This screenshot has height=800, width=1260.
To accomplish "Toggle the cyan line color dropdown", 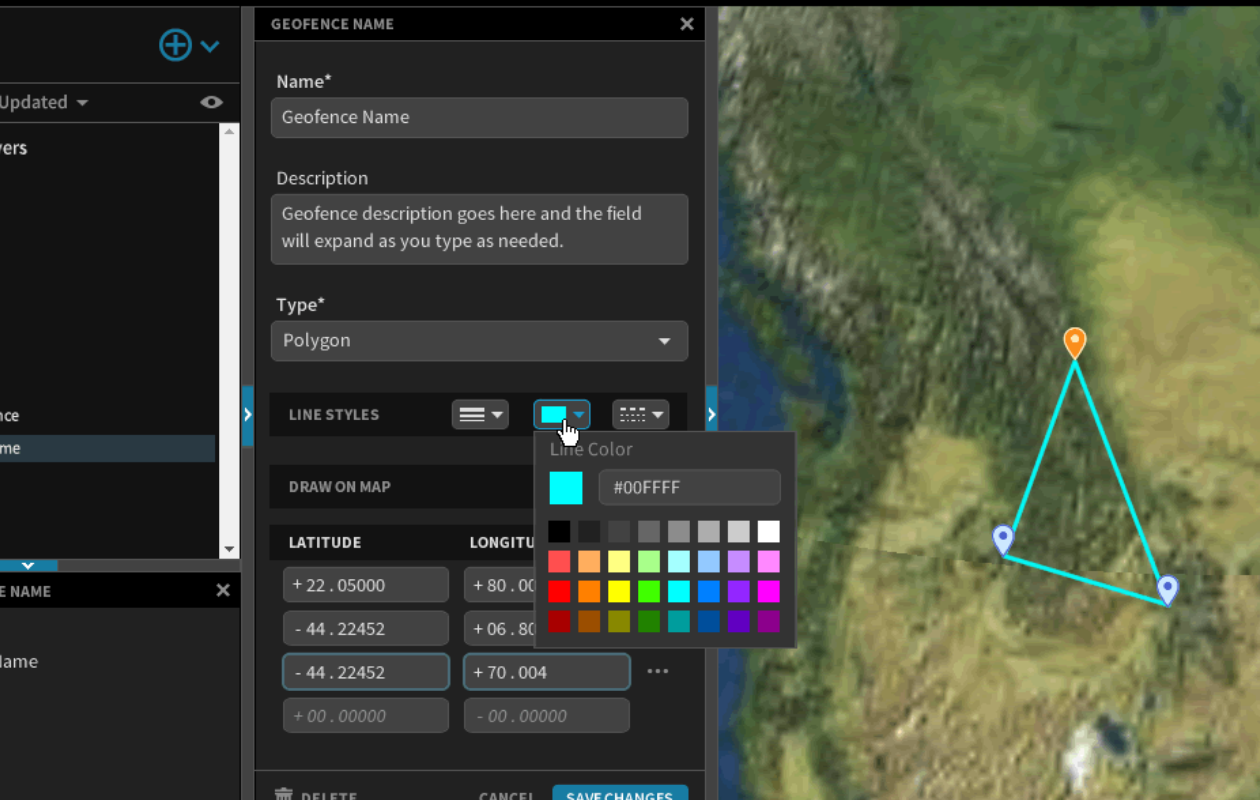I will point(562,414).
